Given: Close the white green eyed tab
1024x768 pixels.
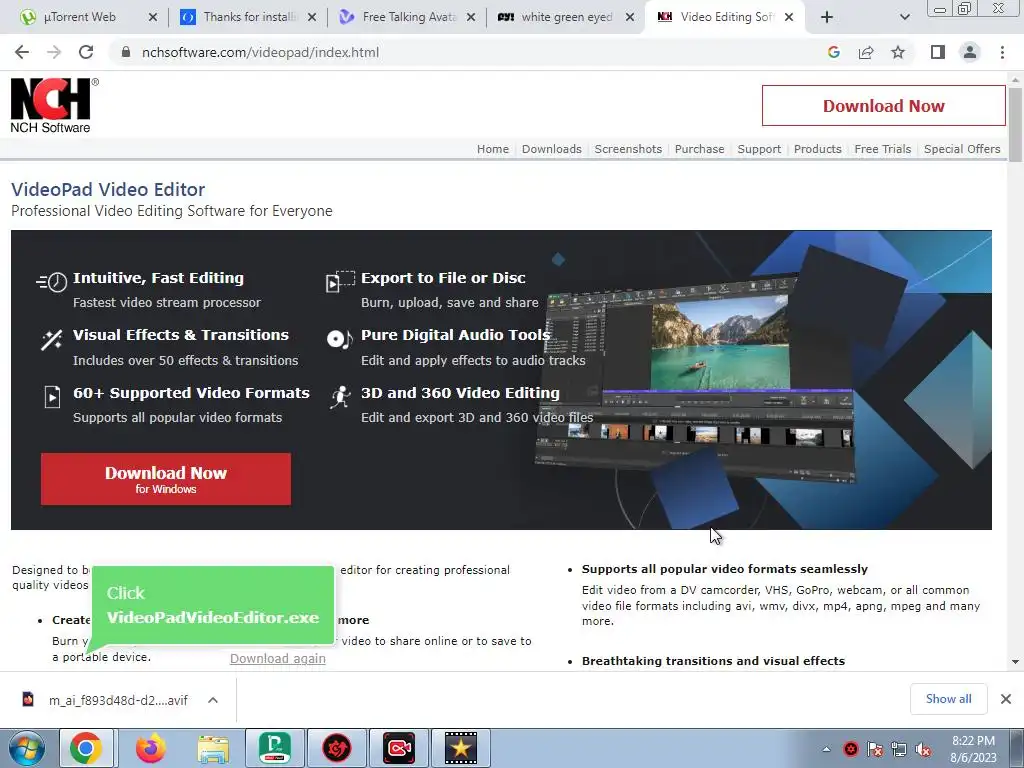Looking at the screenshot, I should pyautogui.click(x=630, y=17).
